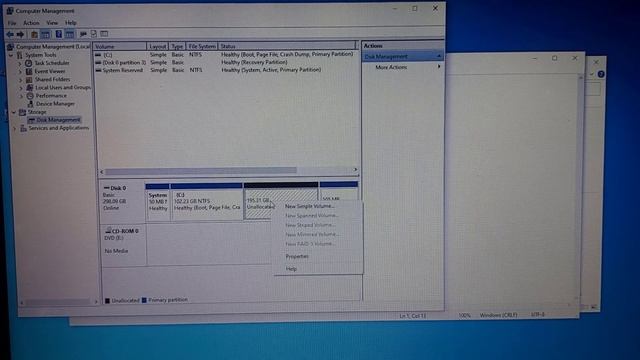This screenshot has width=640, height=360.
Task: Select Disk Management in the tree
Action: 58,120
